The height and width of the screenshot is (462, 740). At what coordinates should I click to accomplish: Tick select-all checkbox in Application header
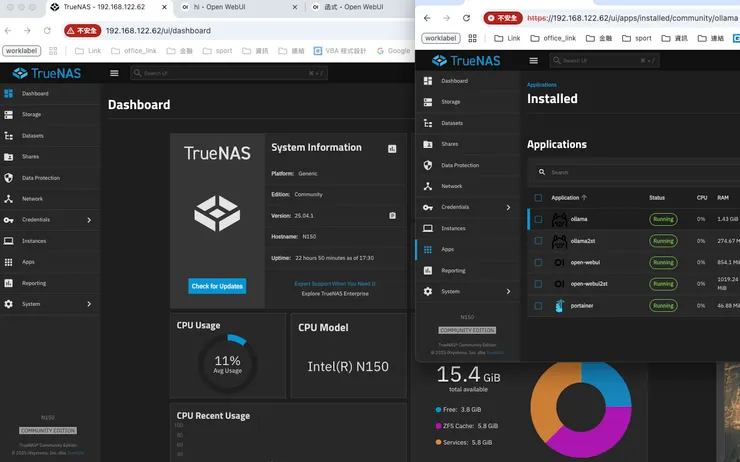click(538, 198)
